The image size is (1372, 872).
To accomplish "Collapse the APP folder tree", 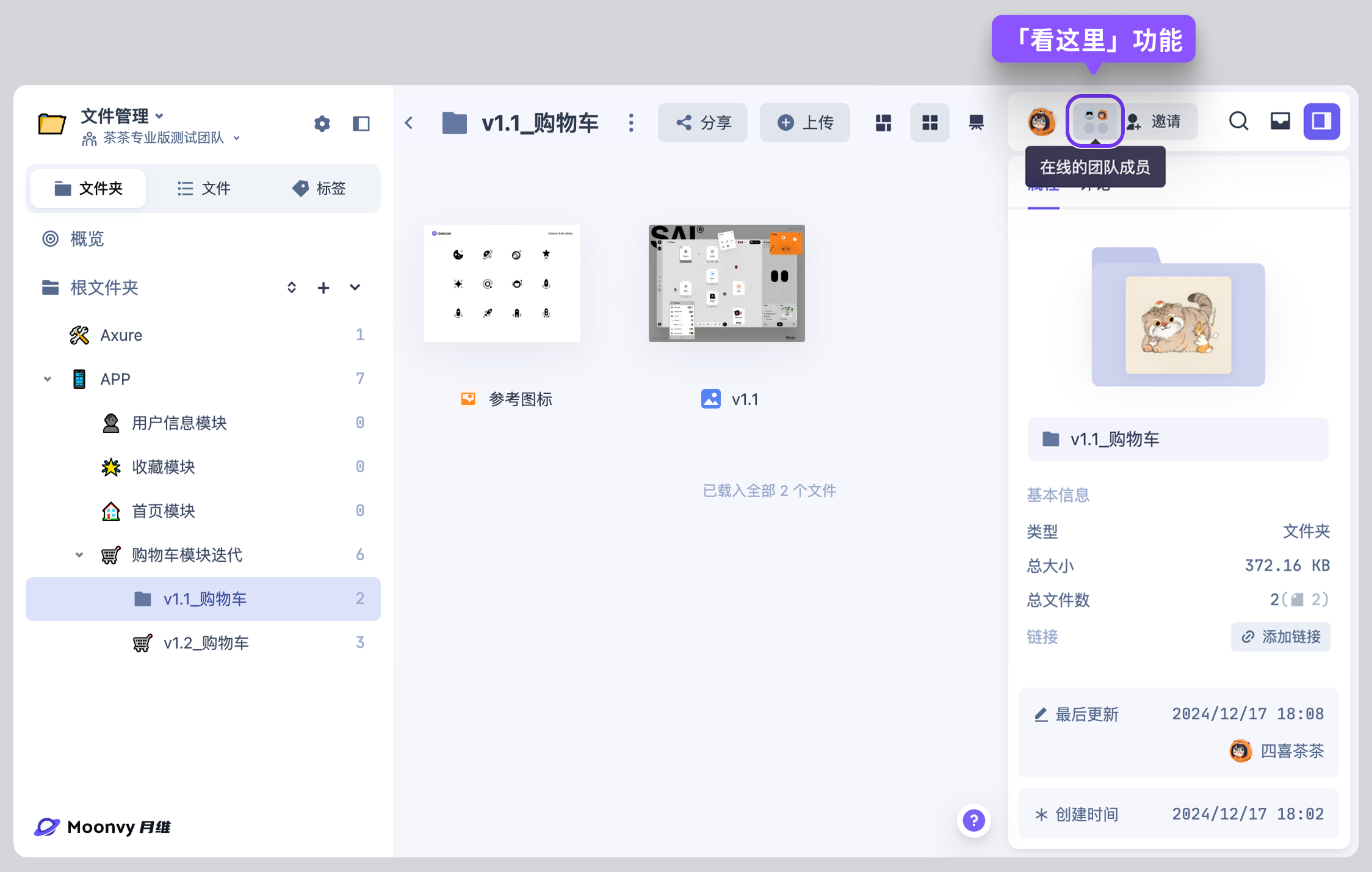I will pyautogui.click(x=48, y=379).
